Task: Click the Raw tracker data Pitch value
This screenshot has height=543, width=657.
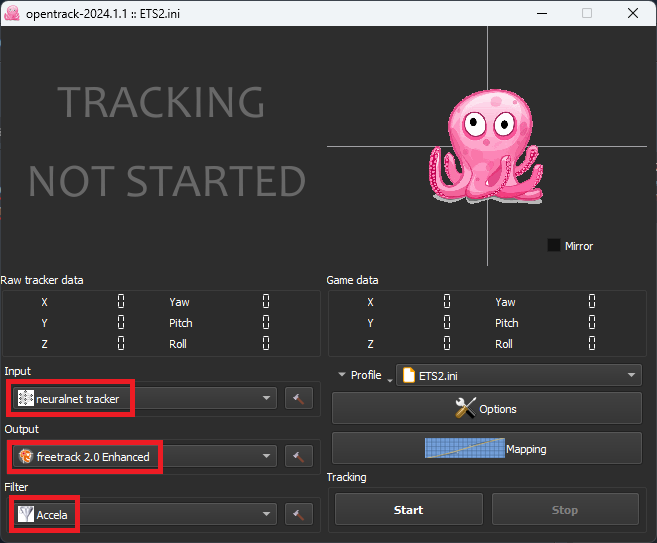Action: pyautogui.click(x=266, y=322)
